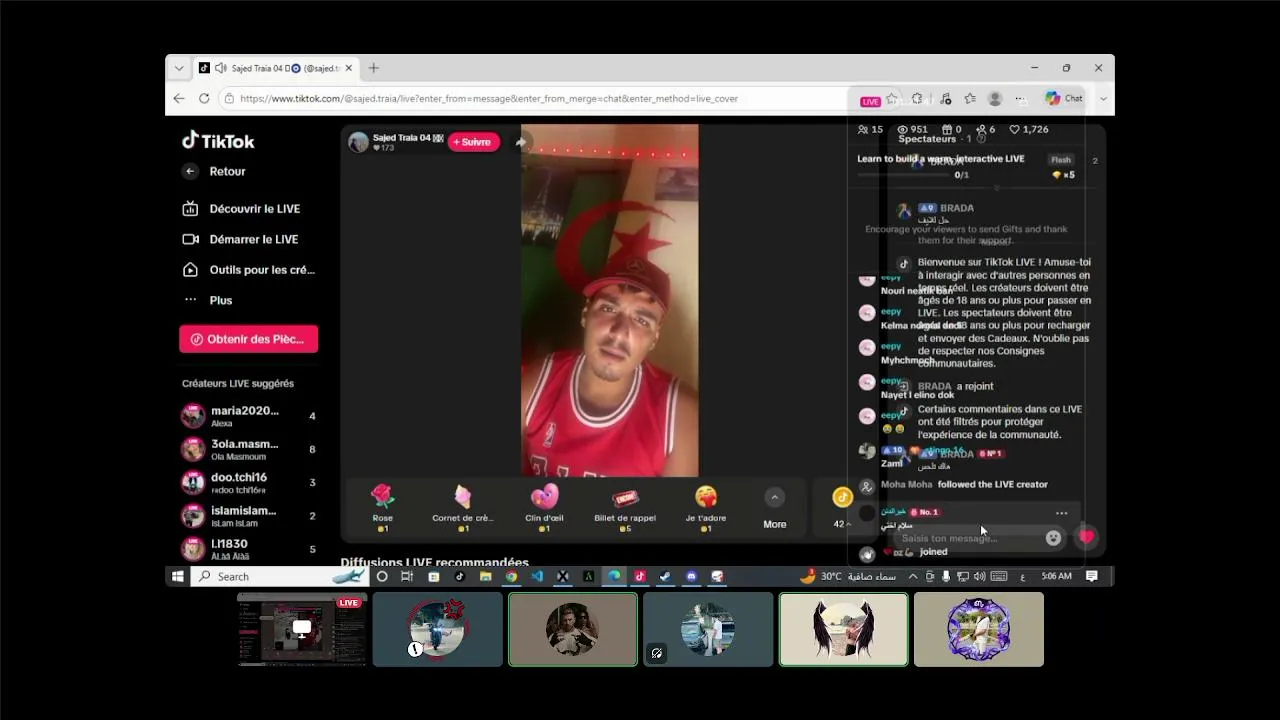Refresh the page
This screenshot has height=720, width=1280.
tap(204, 98)
